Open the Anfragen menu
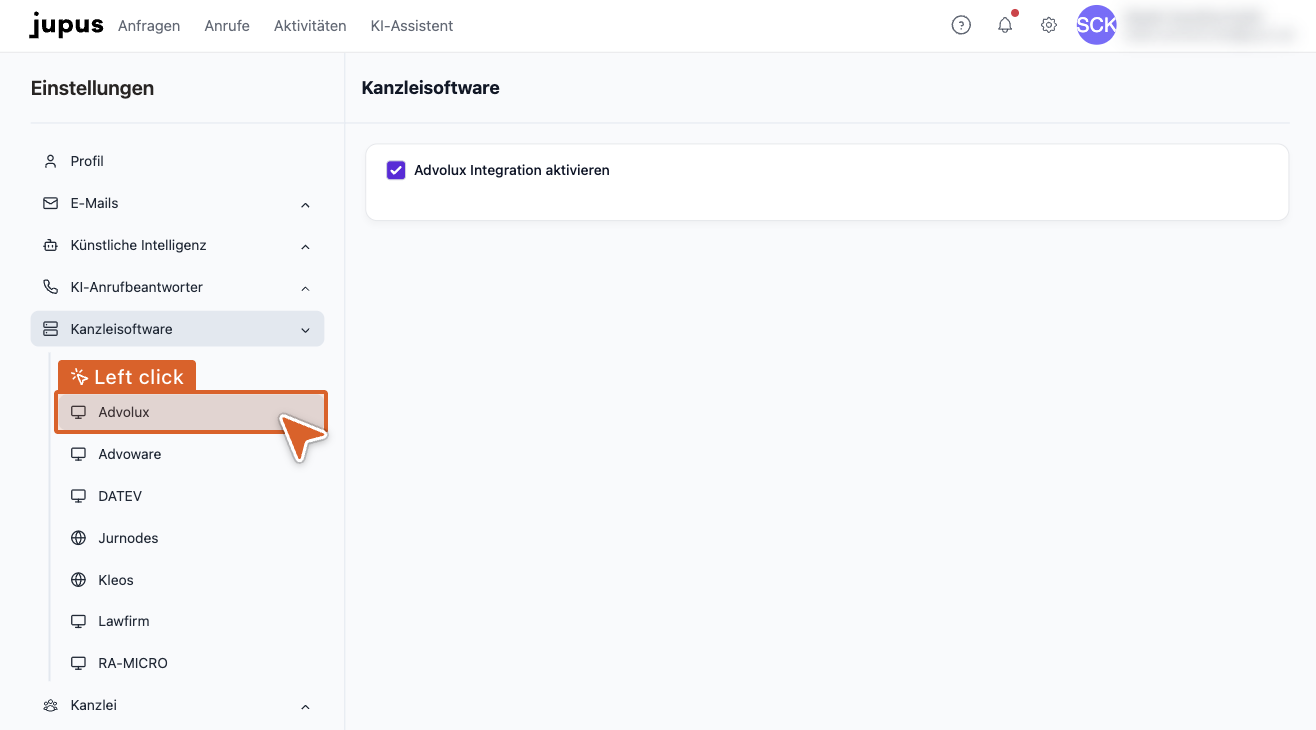This screenshot has width=1316, height=730. (x=149, y=26)
